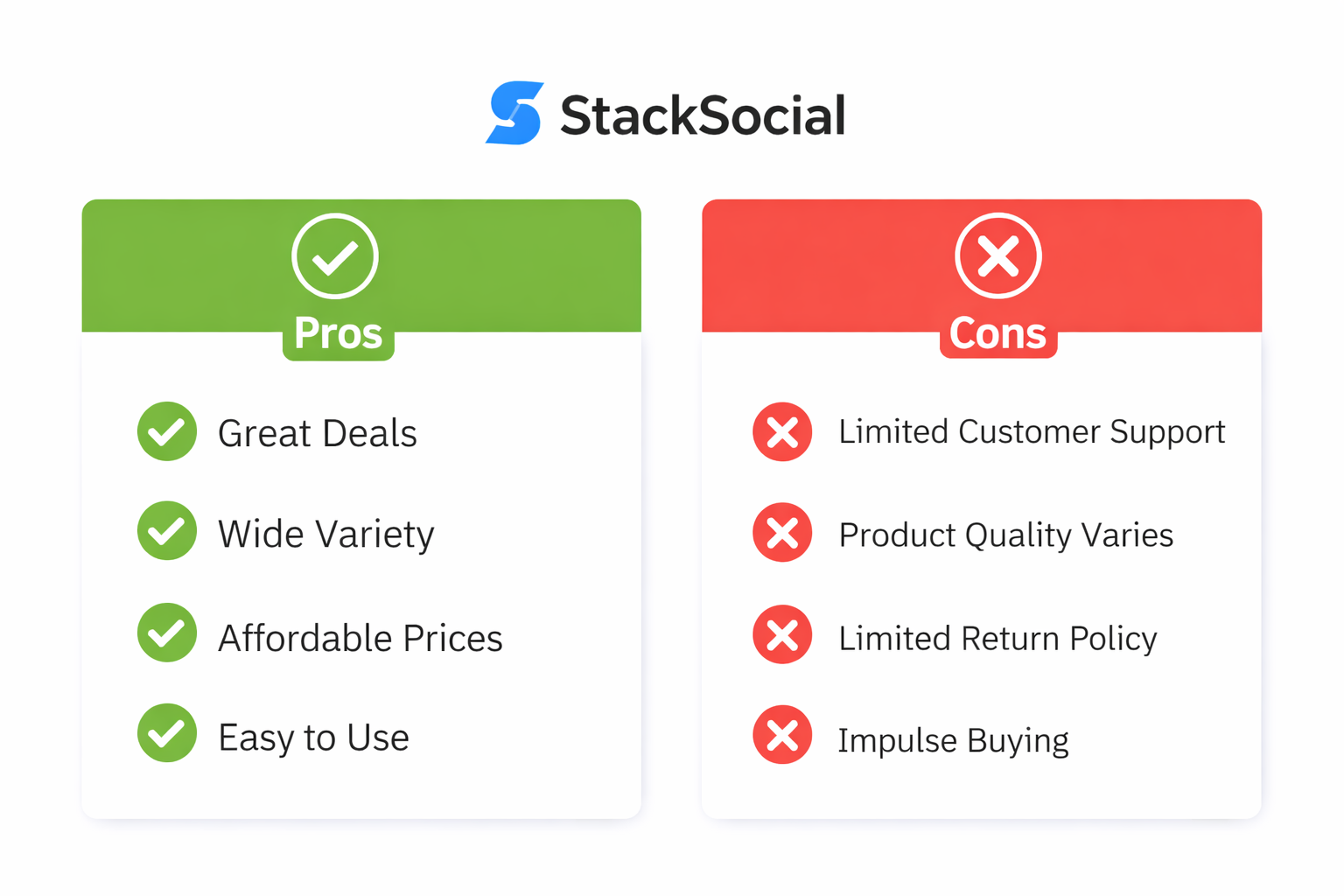The height and width of the screenshot is (896, 1344).
Task: Click the red X beside Product Quality Varies
Action: click(x=782, y=532)
